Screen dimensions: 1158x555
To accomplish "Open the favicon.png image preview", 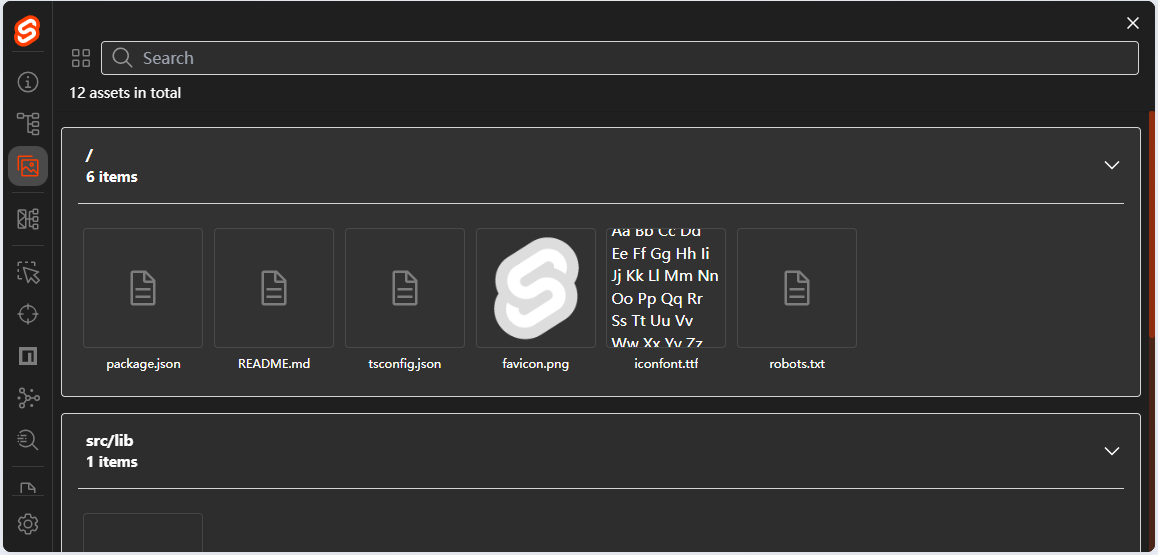I will coord(535,288).
